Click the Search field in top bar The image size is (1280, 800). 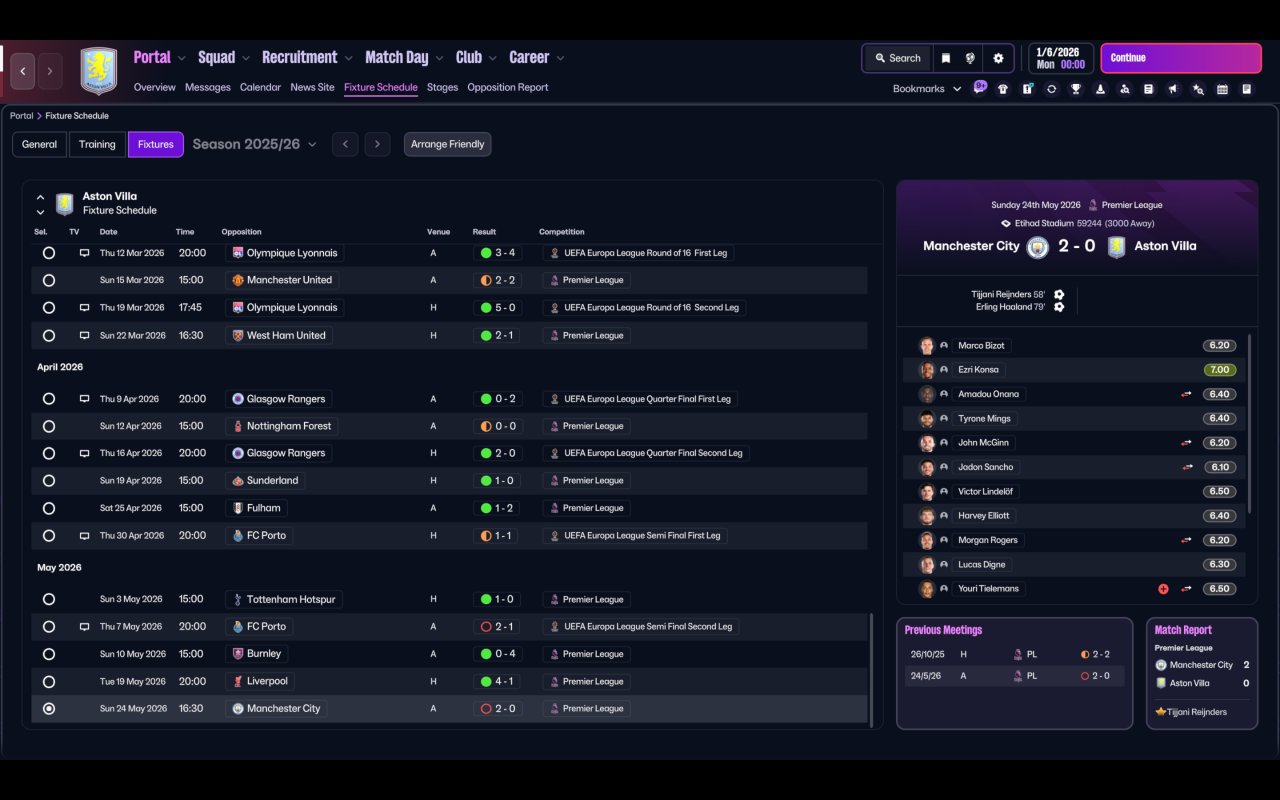point(897,58)
